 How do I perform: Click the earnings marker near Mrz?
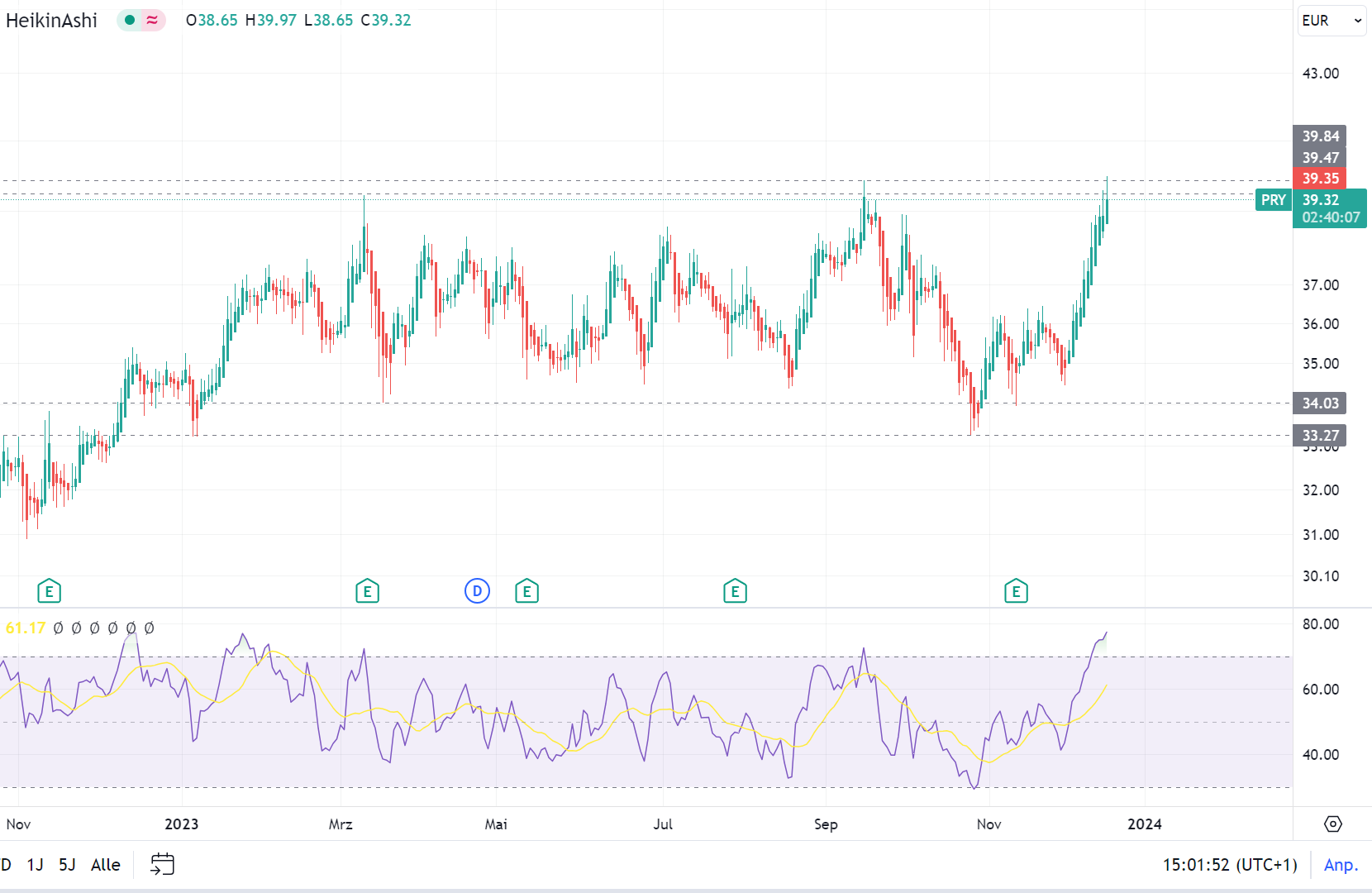pyautogui.click(x=367, y=591)
